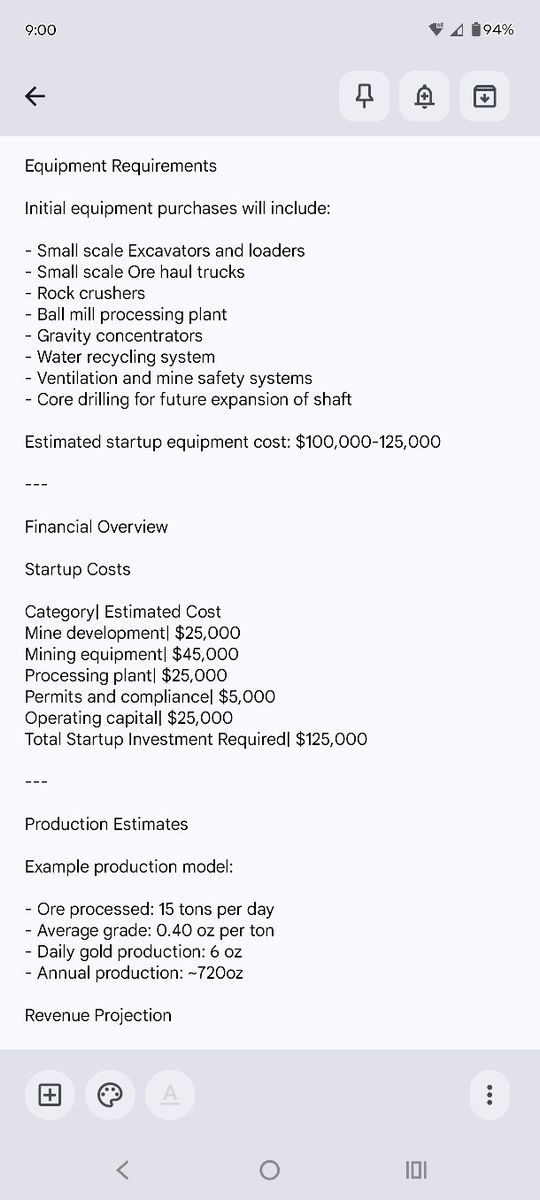Screen dimensions: 540x1200
Task: Archive the note with the archive icon
Action: pyautogui.click(x=485, y=96)
